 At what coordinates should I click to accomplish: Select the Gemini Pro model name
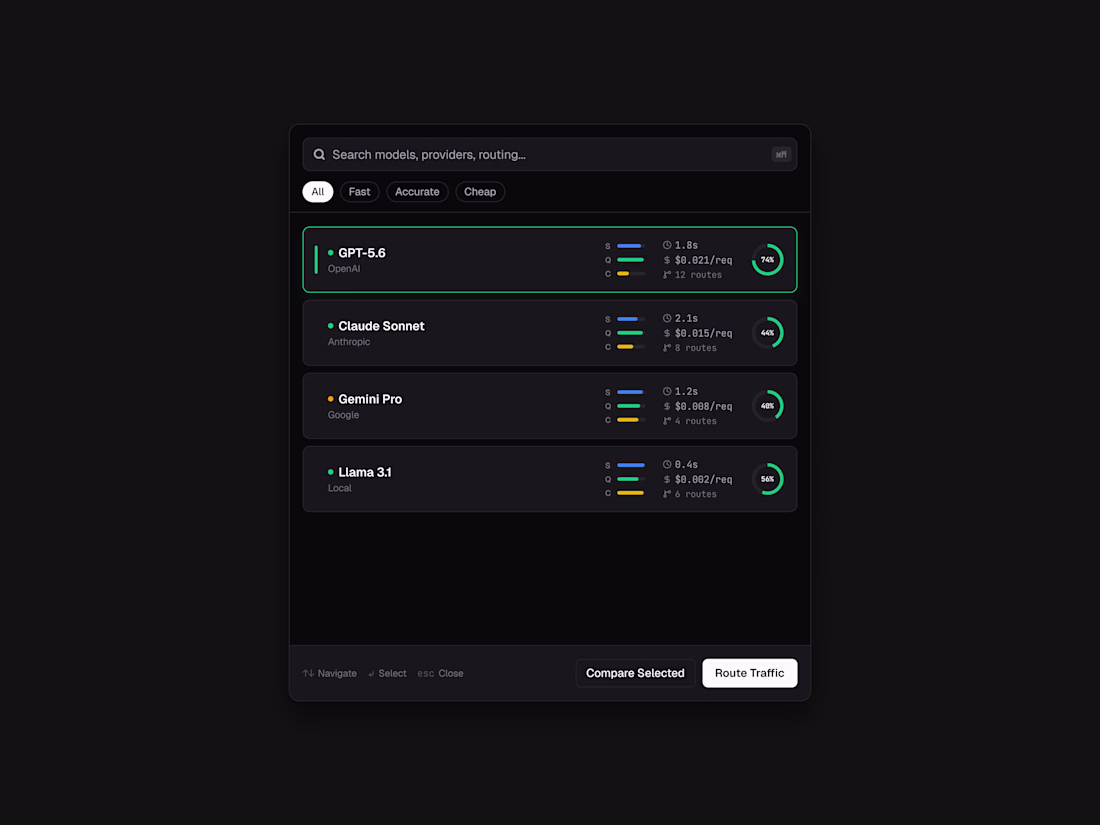click(x=370, y=399)
